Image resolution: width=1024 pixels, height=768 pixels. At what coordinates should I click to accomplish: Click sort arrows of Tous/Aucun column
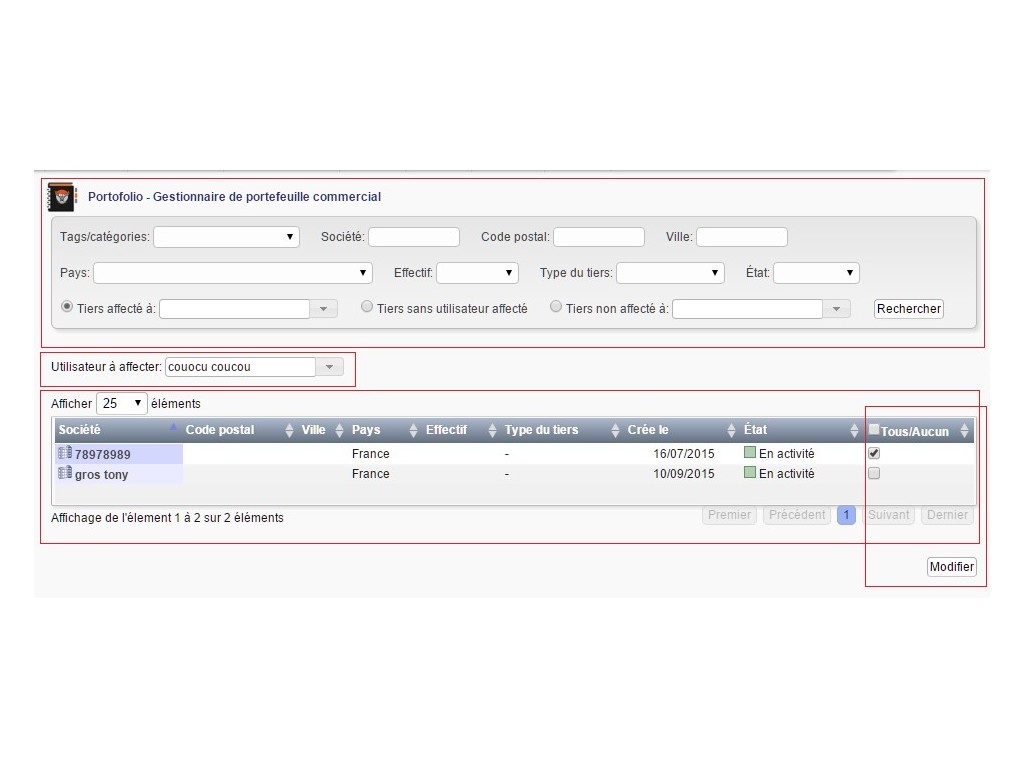tap(964, 430)
